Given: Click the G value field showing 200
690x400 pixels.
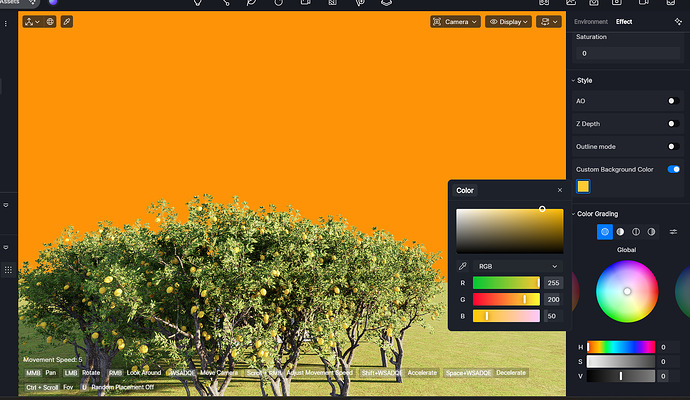Looking at the screenshot, I should click(x=553, y=300).
